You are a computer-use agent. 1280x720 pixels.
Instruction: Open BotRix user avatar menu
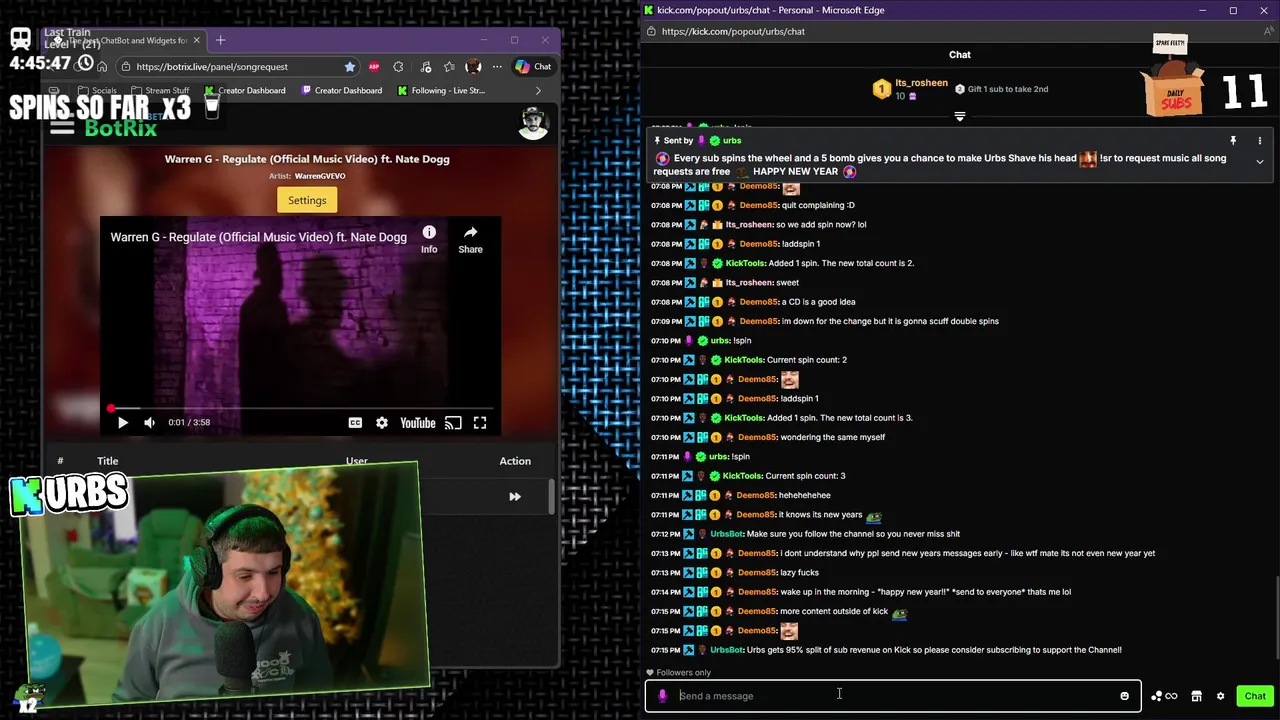[x=533, y=123]
